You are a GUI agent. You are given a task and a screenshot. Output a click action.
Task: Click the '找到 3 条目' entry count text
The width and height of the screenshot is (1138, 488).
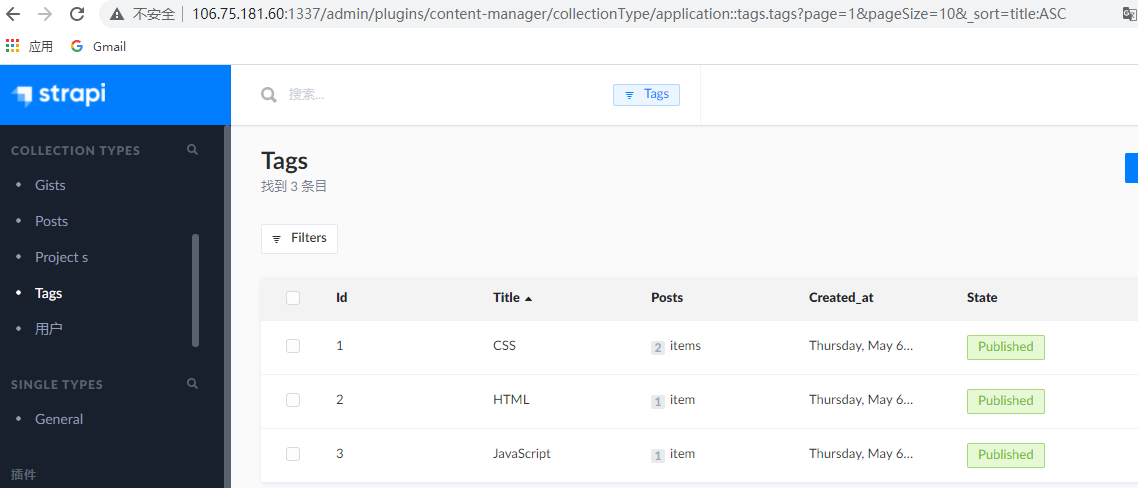(294, 187)
